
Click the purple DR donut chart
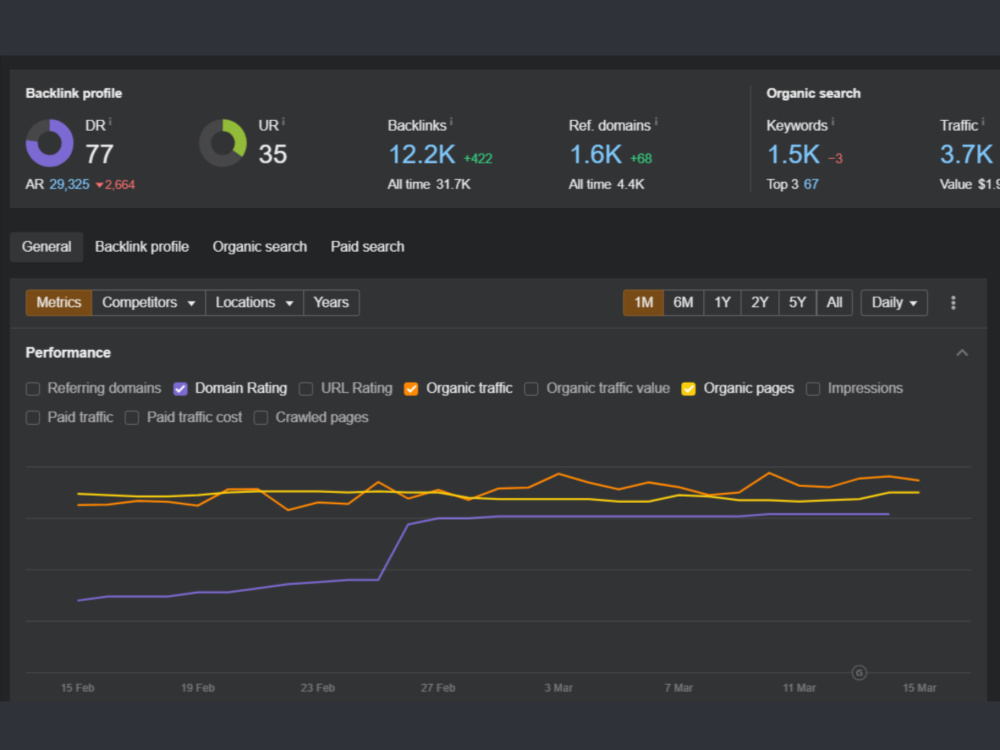pos(49,143)
